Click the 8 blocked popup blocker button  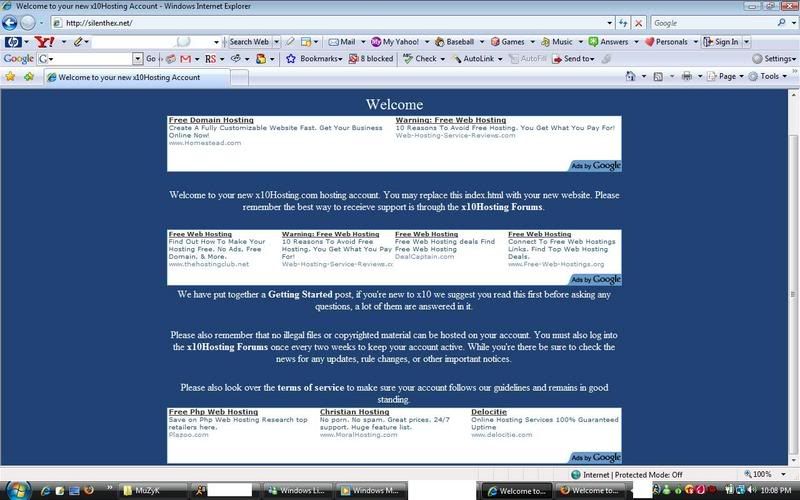click(371, 59)
